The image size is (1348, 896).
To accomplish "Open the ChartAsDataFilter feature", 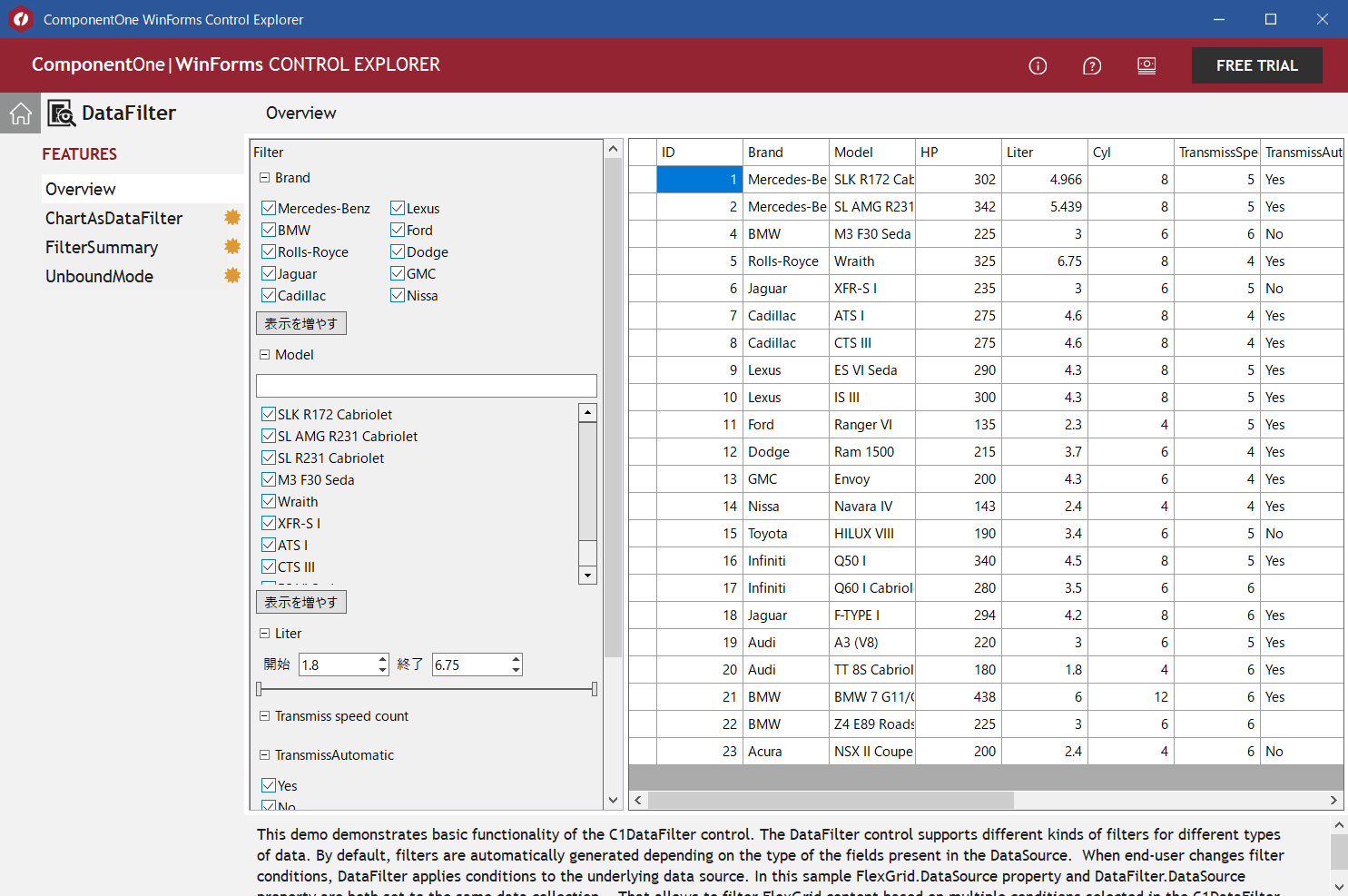I will tap(143, 218).
